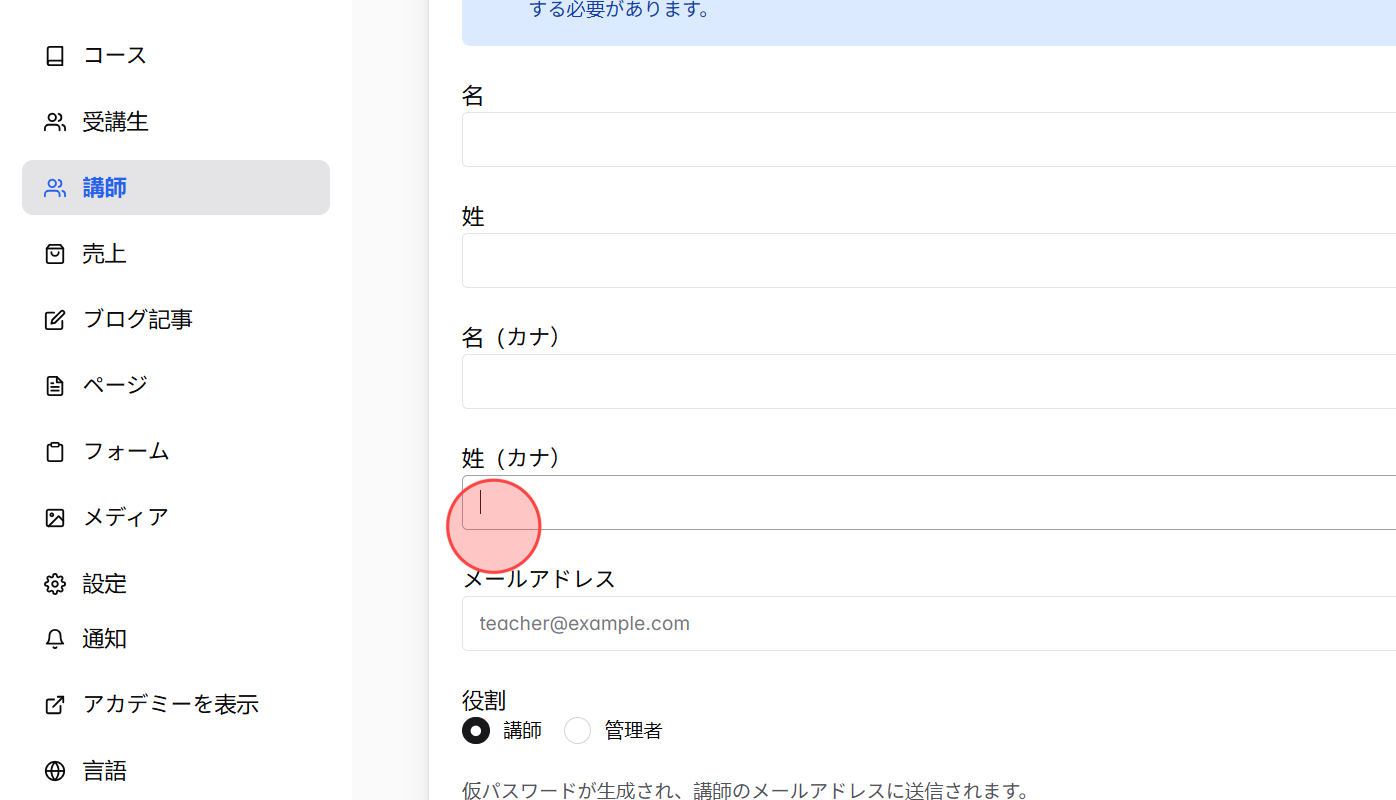Viewport: 1396px width, 800px height.
Task: Click the 言語 globe icon
Action: pyautogui.click(x=55, y=770)
